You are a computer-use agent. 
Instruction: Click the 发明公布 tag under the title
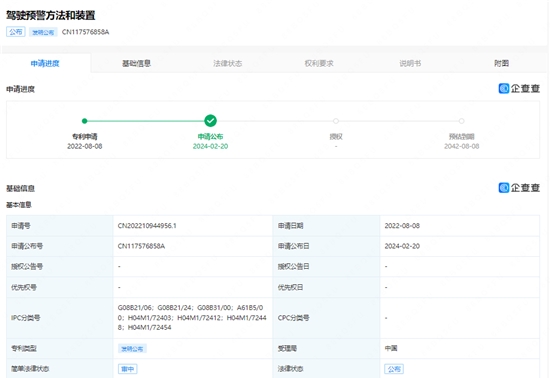point(43,32)
